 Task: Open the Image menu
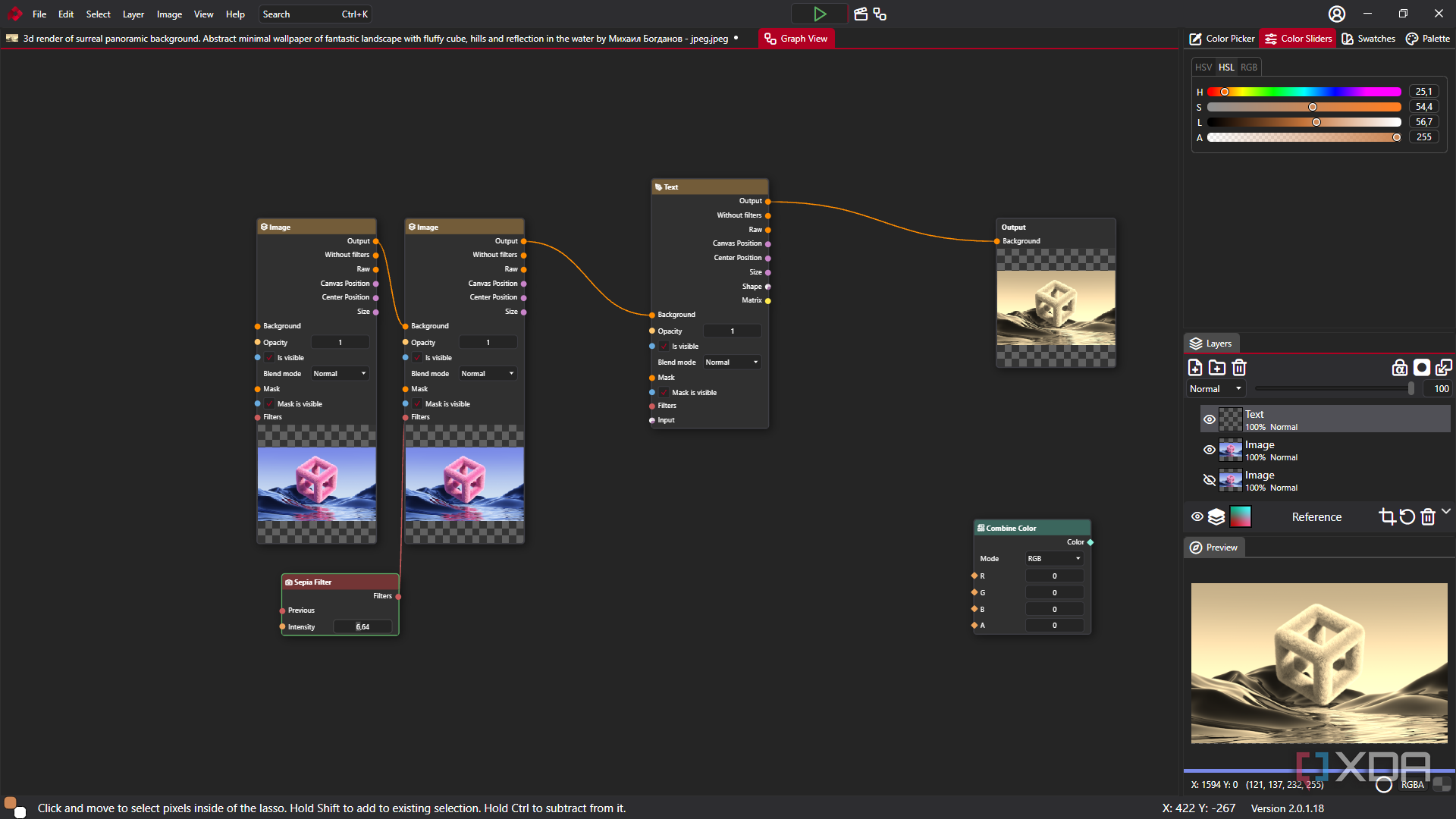(169, 14)
